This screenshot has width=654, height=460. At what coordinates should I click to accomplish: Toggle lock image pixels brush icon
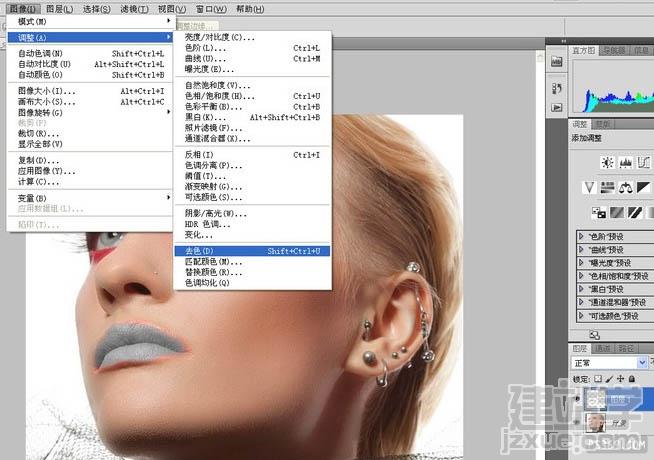pos(609,379)
